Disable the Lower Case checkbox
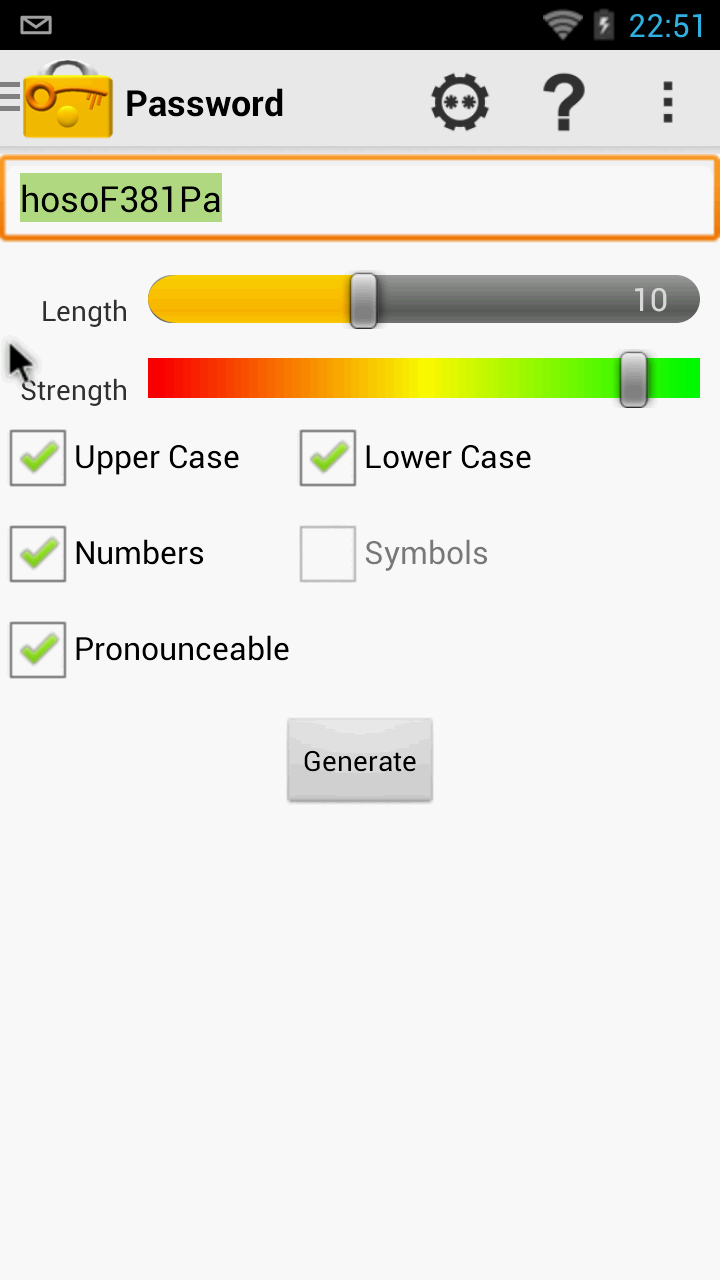The height and width of the screenshot is (1280, 720). [327, 457]
